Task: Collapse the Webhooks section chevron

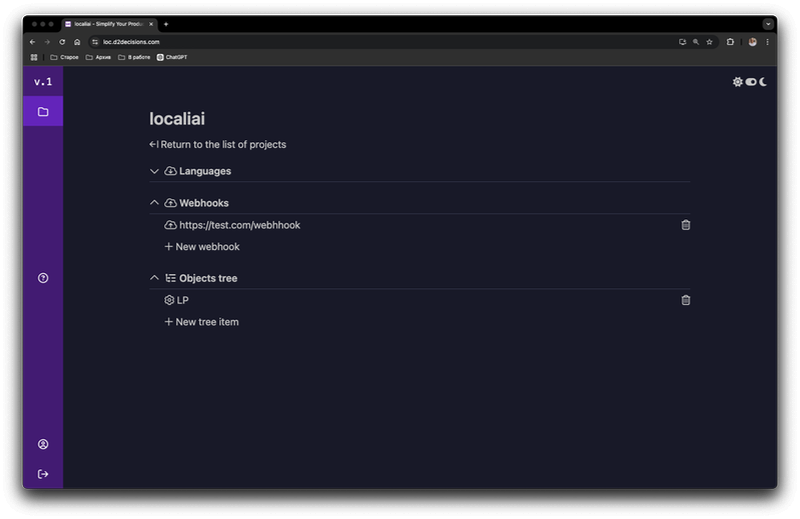Action: point(154,203)
